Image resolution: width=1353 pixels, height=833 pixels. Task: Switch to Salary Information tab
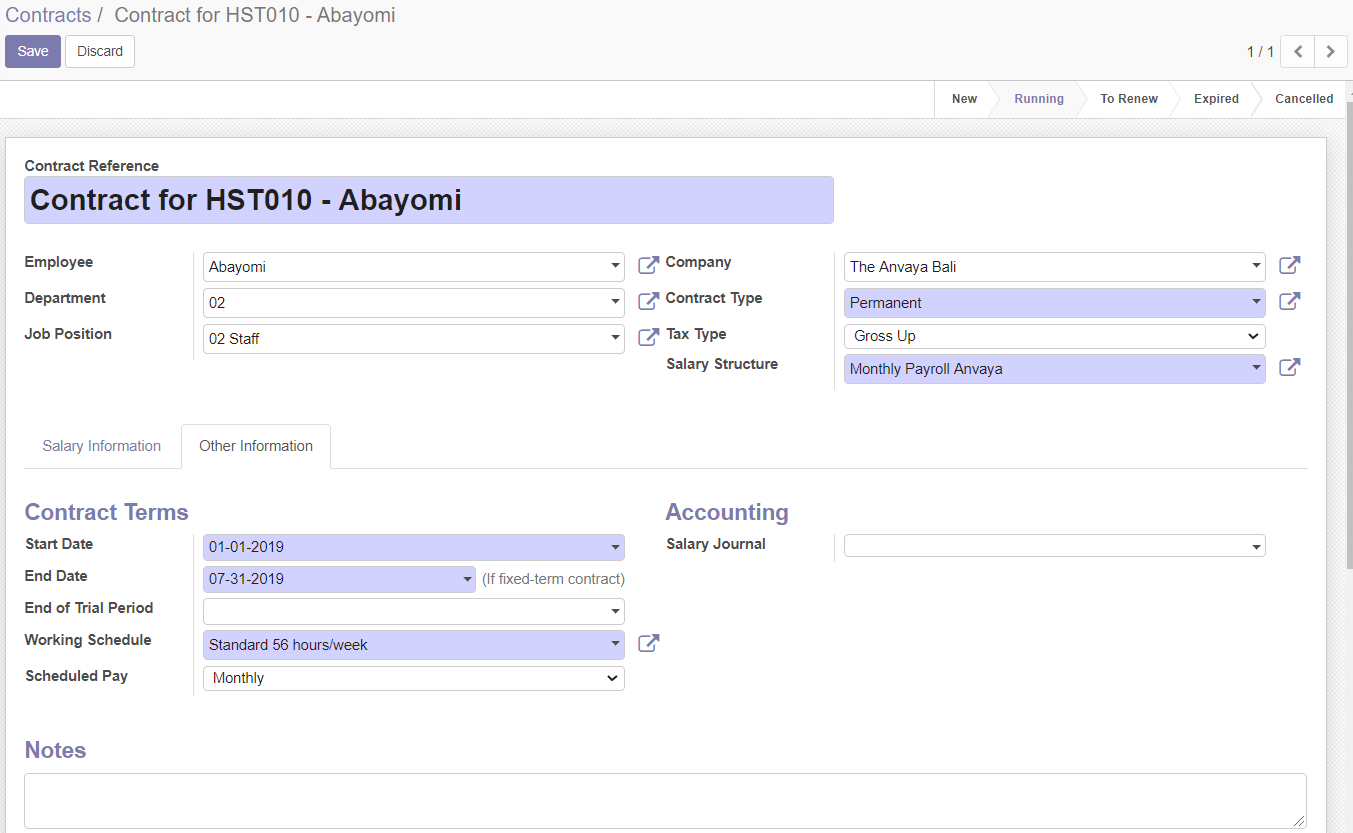click(x=102, y=446)
